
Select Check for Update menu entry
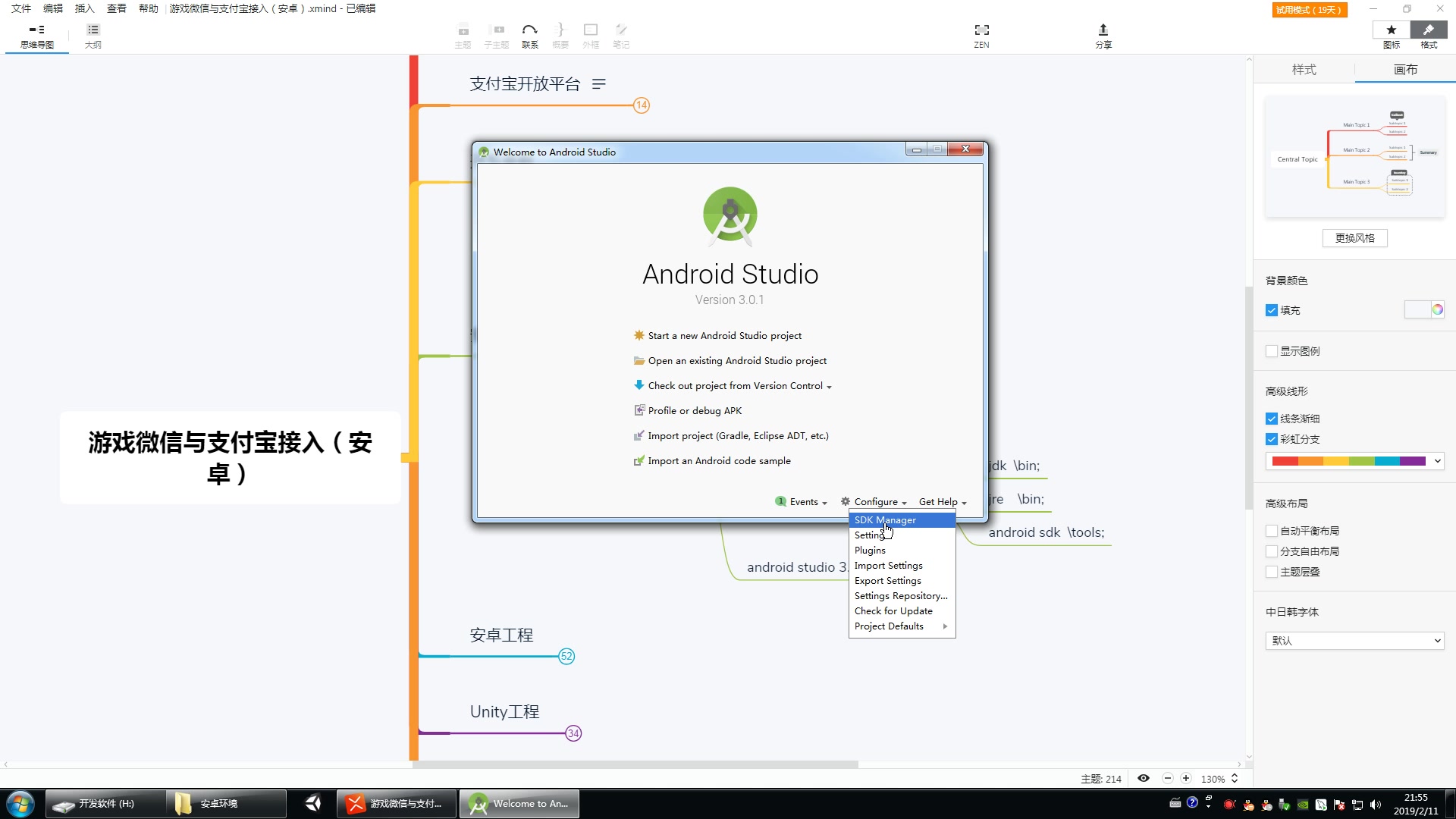[x=902, y=611]
